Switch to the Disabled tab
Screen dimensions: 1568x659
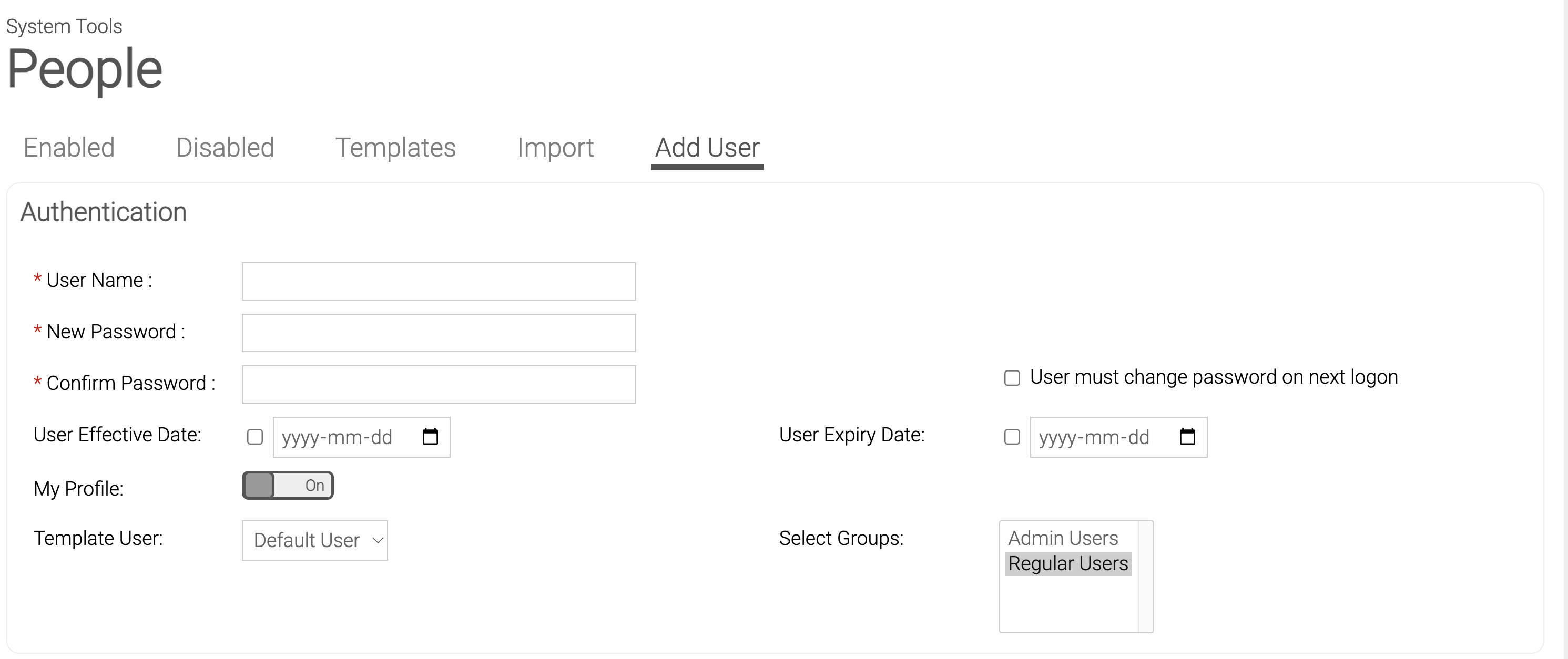225,148
